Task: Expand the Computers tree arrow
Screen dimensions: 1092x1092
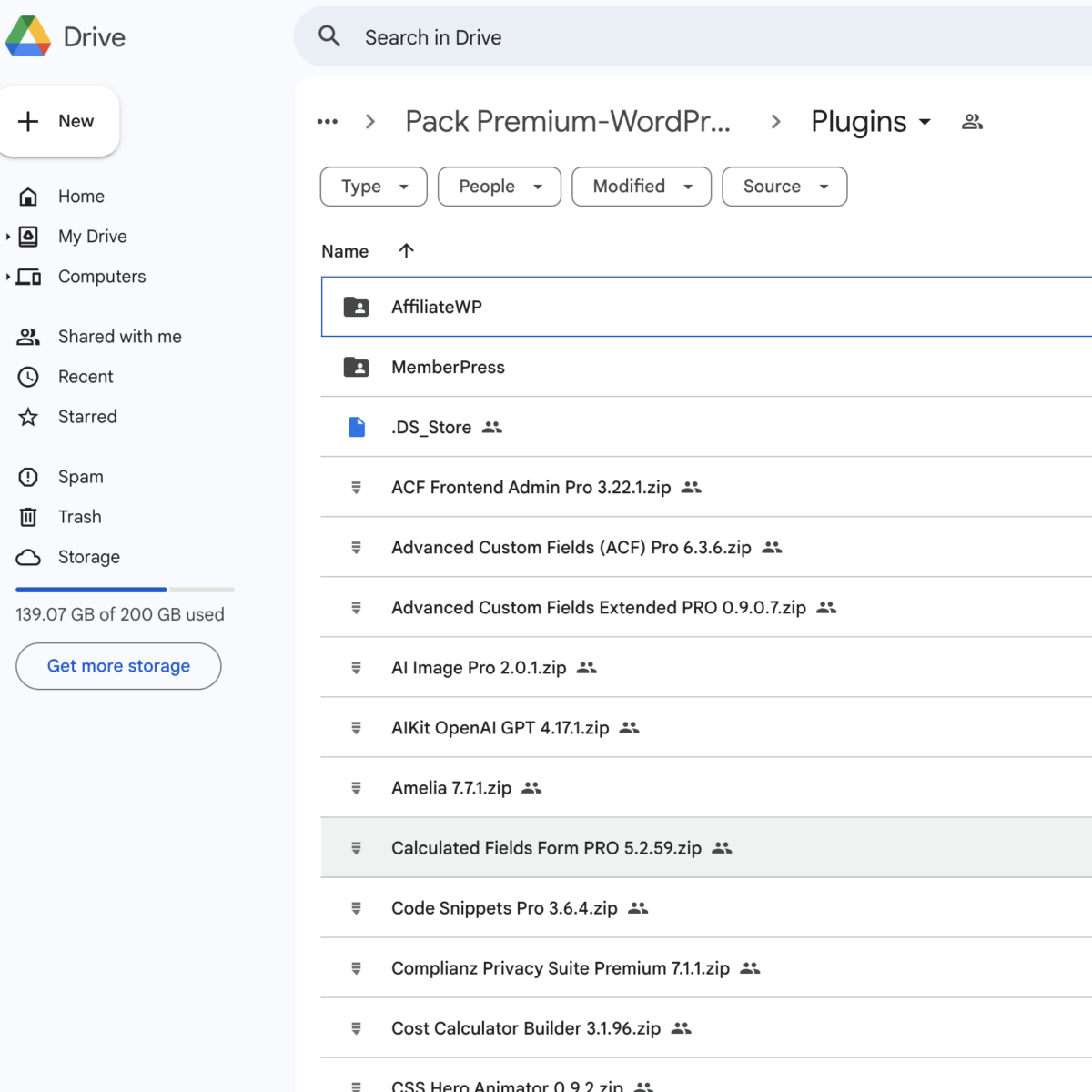Action: coord(8,277)
